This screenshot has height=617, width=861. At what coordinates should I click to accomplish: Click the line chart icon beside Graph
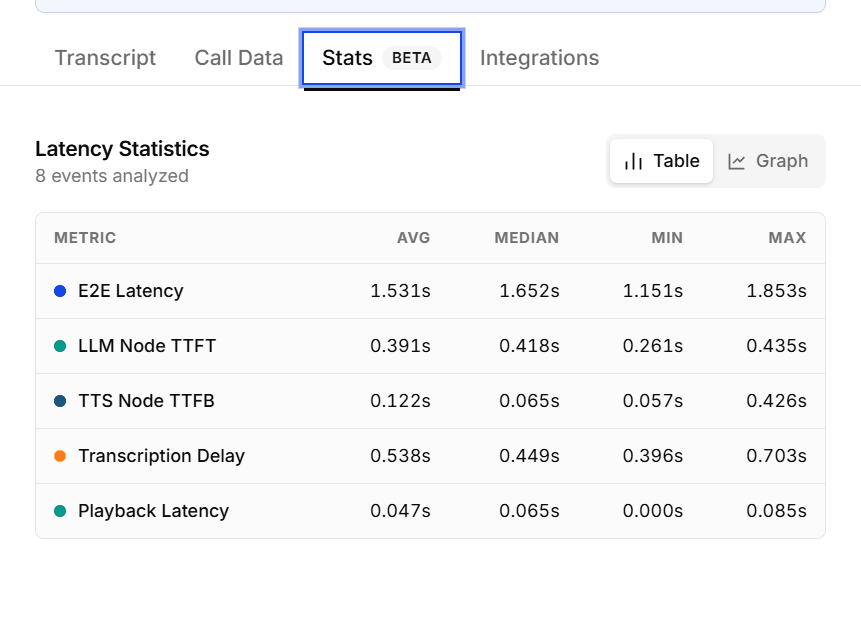coord(736,161)
